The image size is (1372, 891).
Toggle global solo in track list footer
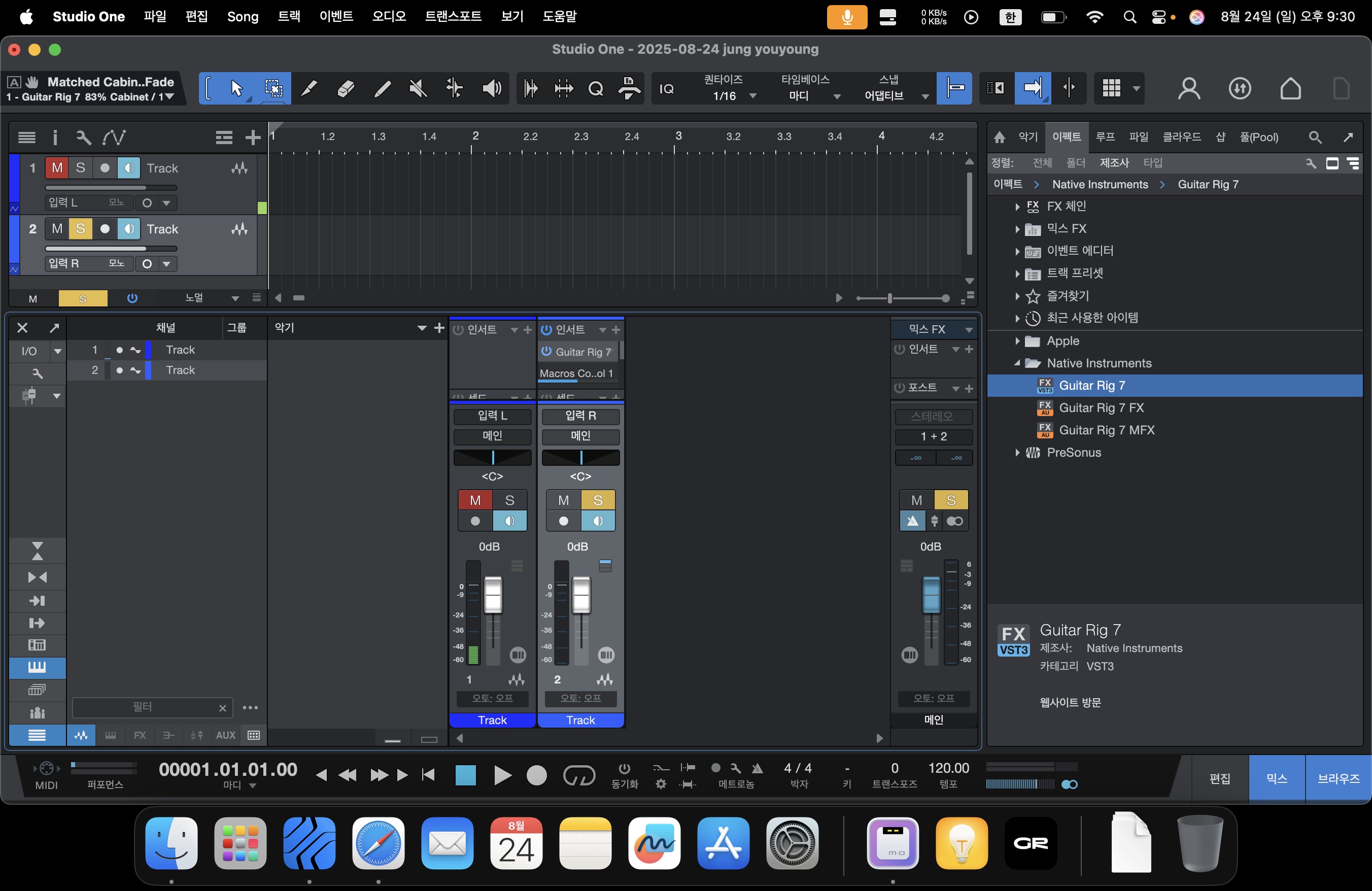pos(83,298)
